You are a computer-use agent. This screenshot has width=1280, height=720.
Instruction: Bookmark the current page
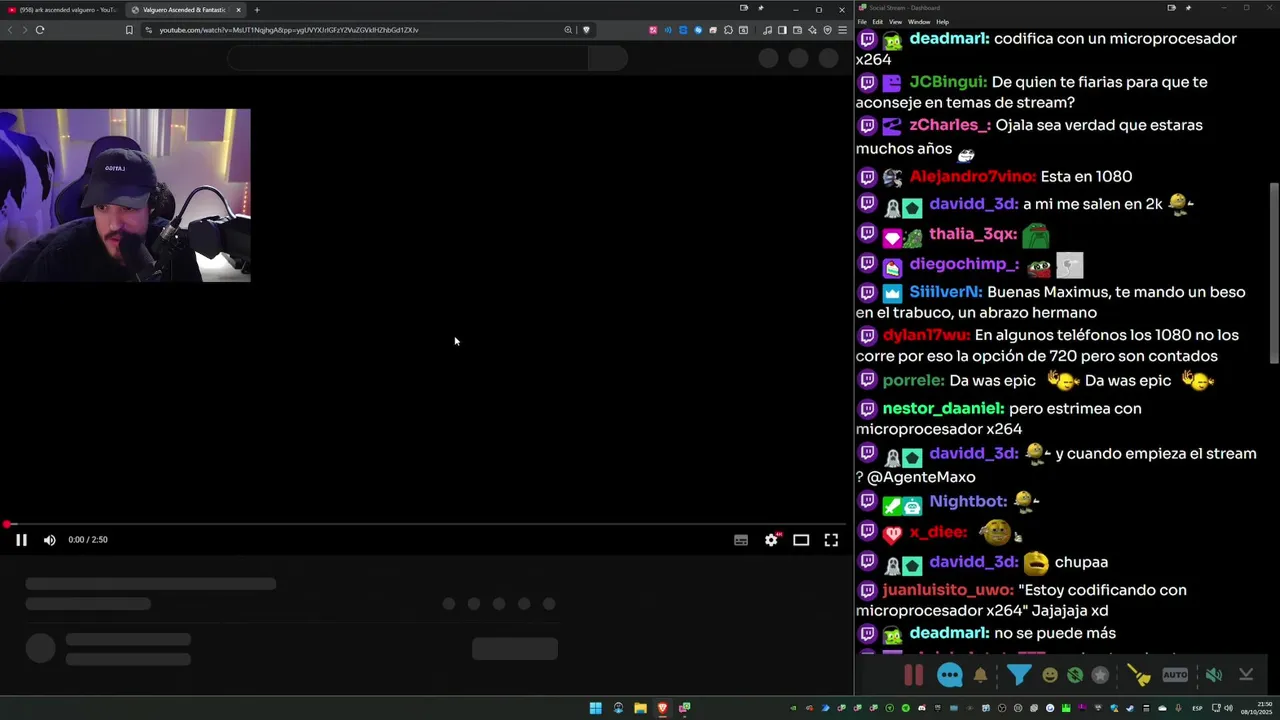point(129,30)
